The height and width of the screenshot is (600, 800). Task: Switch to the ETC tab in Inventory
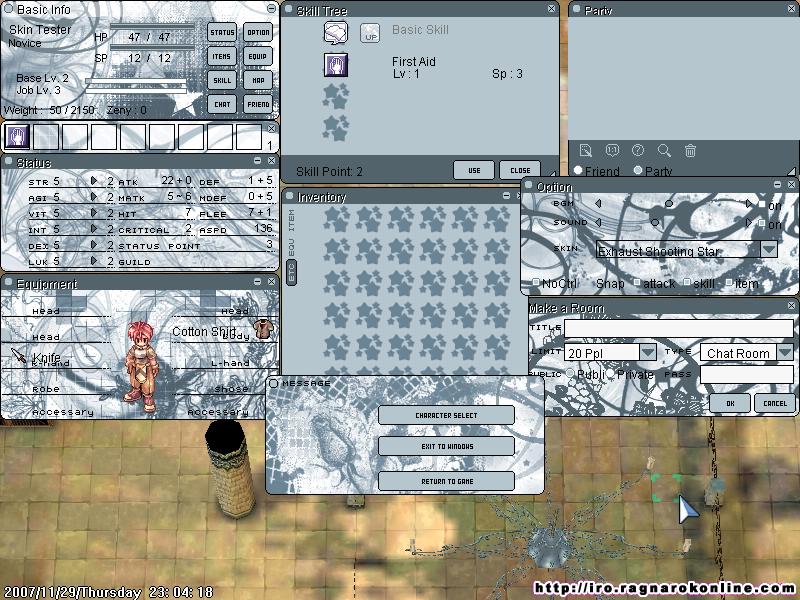pyautogui.click(x=291, y=273)
